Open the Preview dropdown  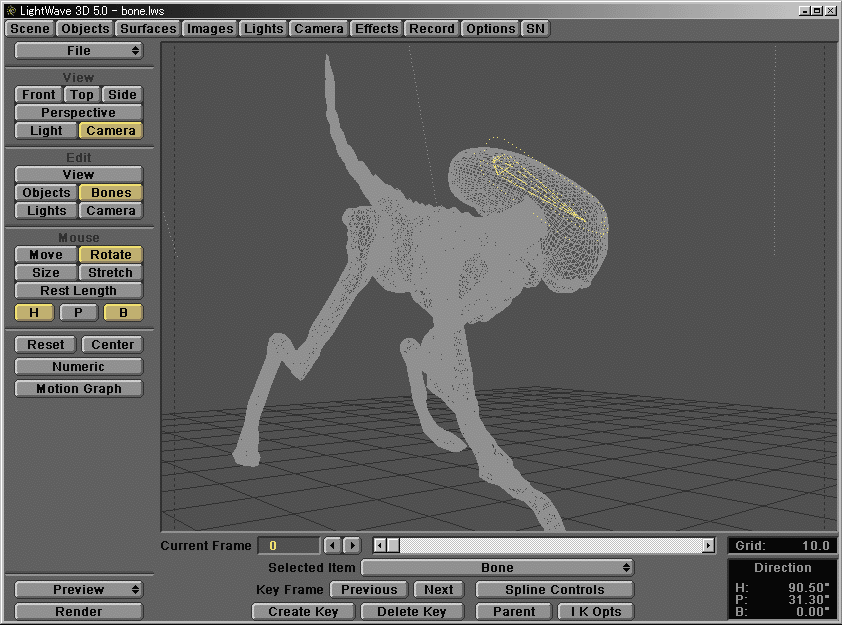pos(78,589)
